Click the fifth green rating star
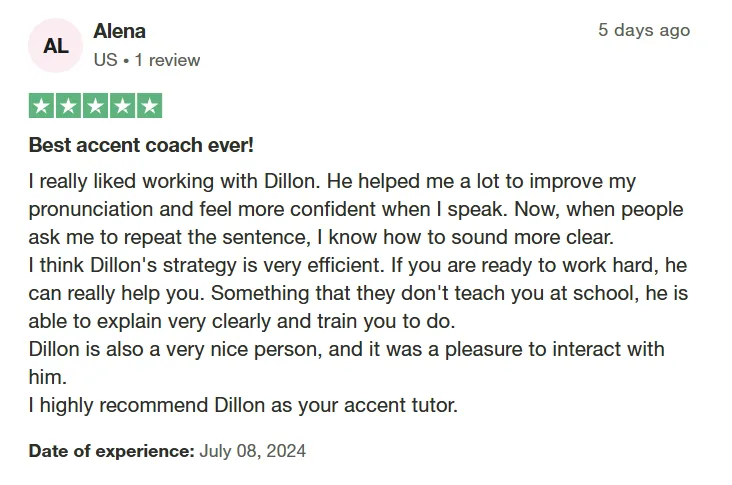Viewport: 732px width, 485px height. (150, 105)
